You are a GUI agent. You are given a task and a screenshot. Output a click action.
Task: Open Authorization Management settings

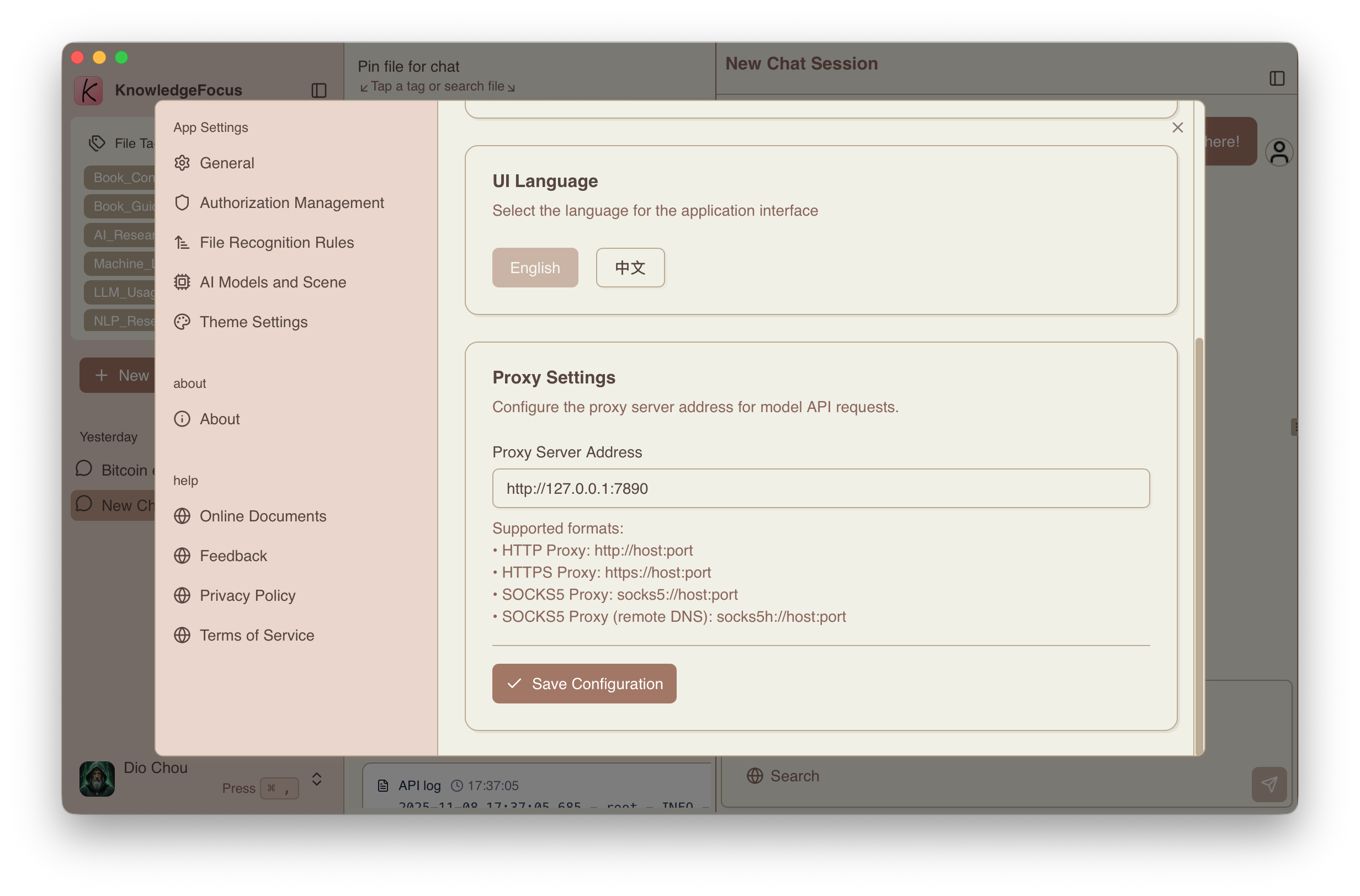291,203
